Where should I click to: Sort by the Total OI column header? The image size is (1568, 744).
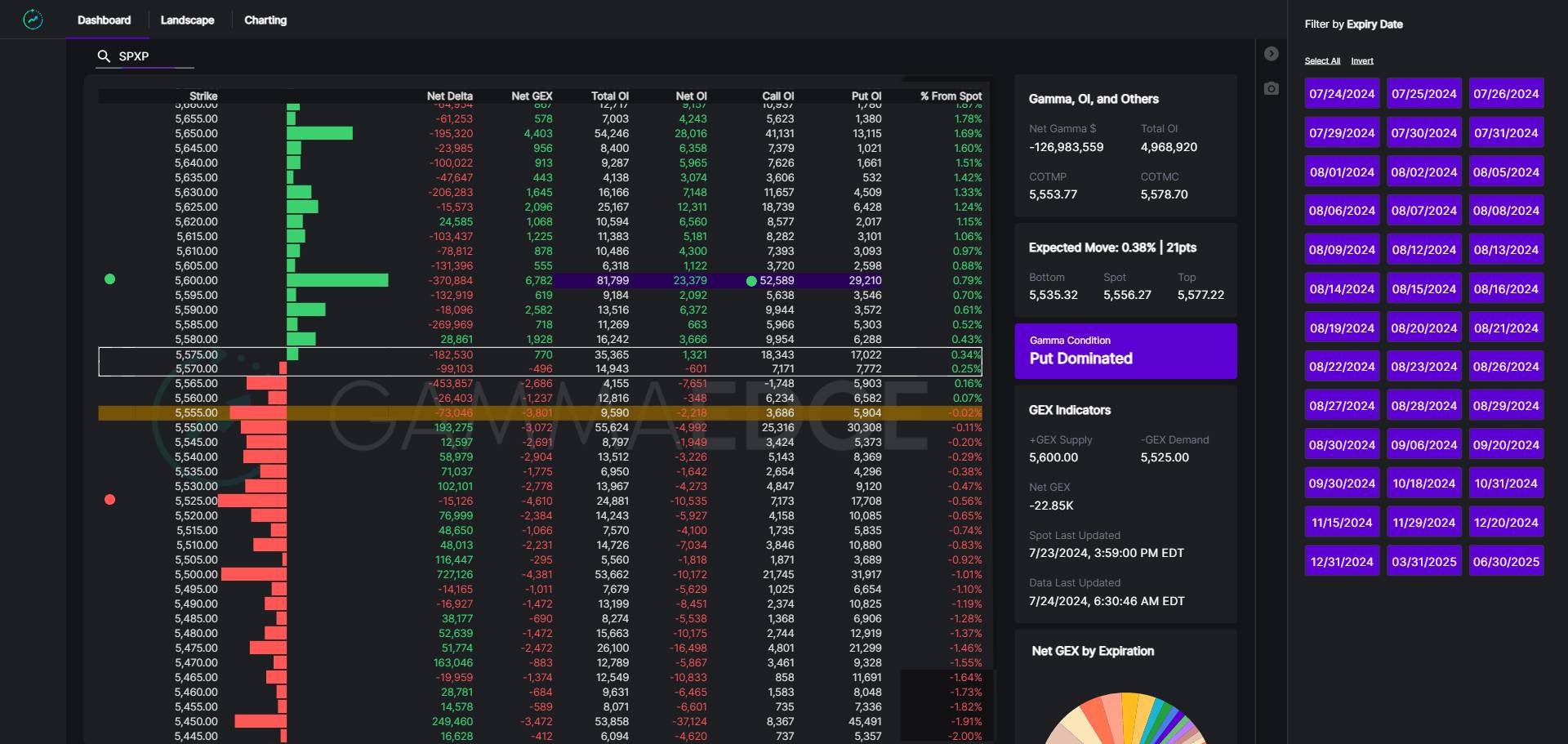609,96
